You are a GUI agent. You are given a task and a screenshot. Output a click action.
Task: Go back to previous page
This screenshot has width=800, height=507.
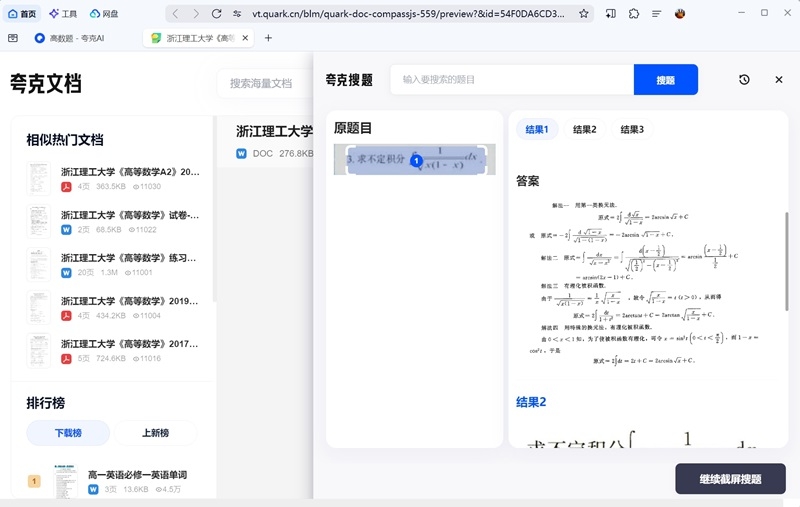point(176,14)
